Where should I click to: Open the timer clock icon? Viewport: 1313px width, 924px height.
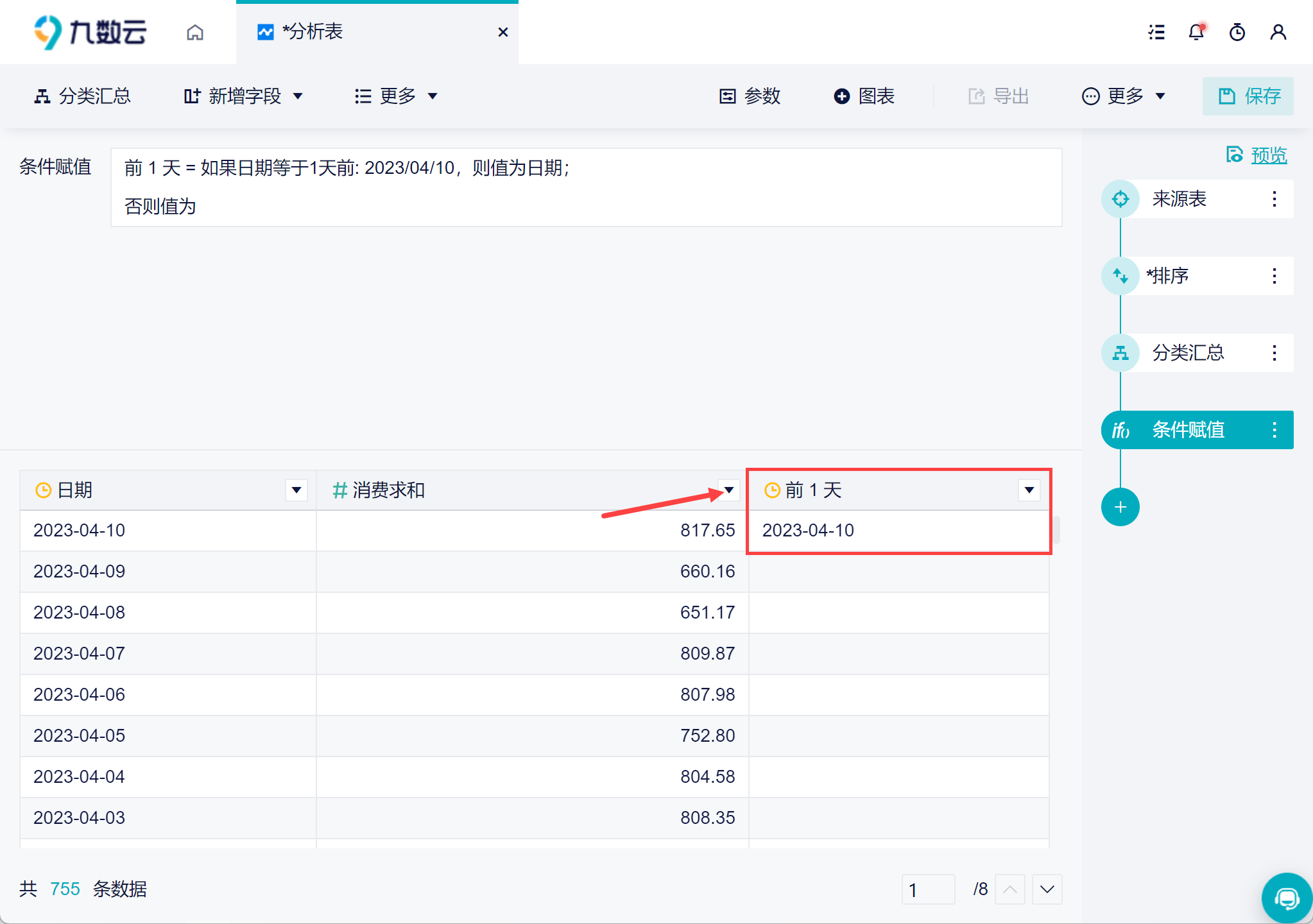pyautogui.click(x=1237, y=32)
